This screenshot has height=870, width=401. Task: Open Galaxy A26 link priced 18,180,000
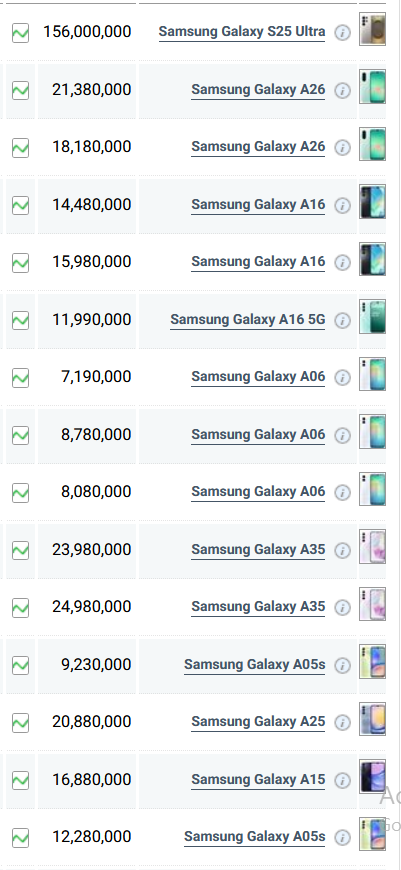tap(258, 146)
